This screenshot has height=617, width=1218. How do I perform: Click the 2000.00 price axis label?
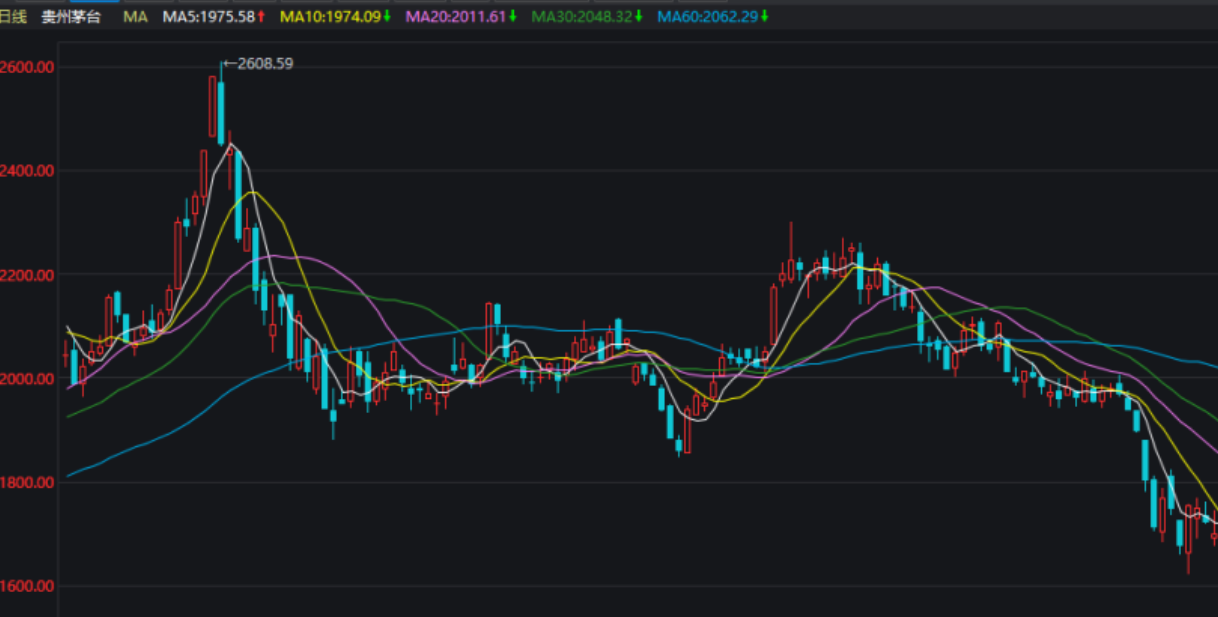pyautogui.click(x=27, y=379)
